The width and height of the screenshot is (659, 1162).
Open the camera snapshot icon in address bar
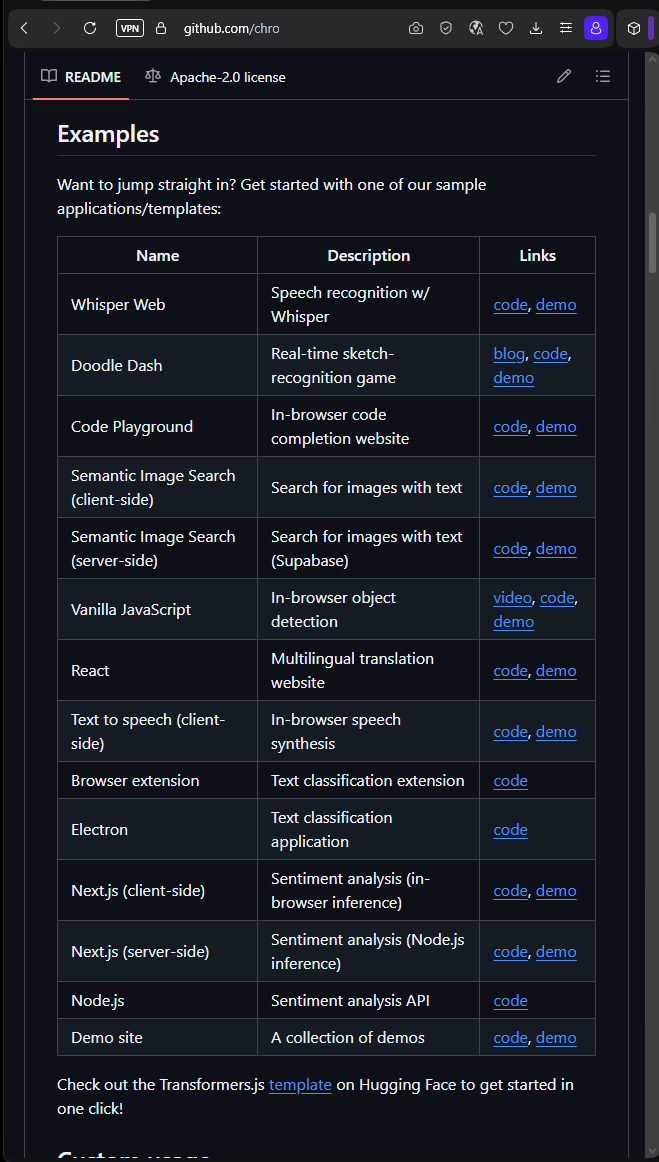pos(416,29)
